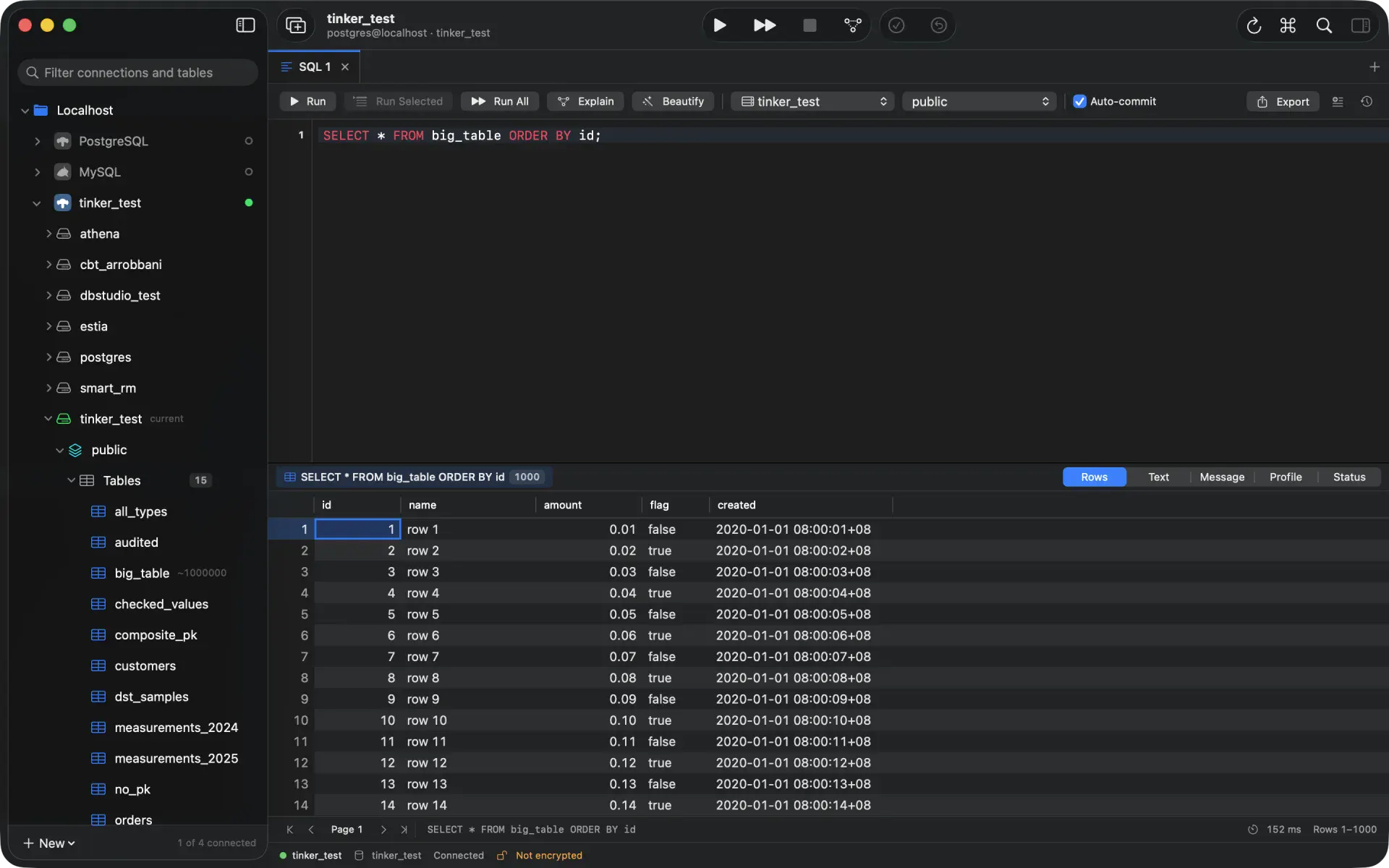Switch to the Message results view
Viewport: 1389px width, 868px height.
coord(1222,477)
